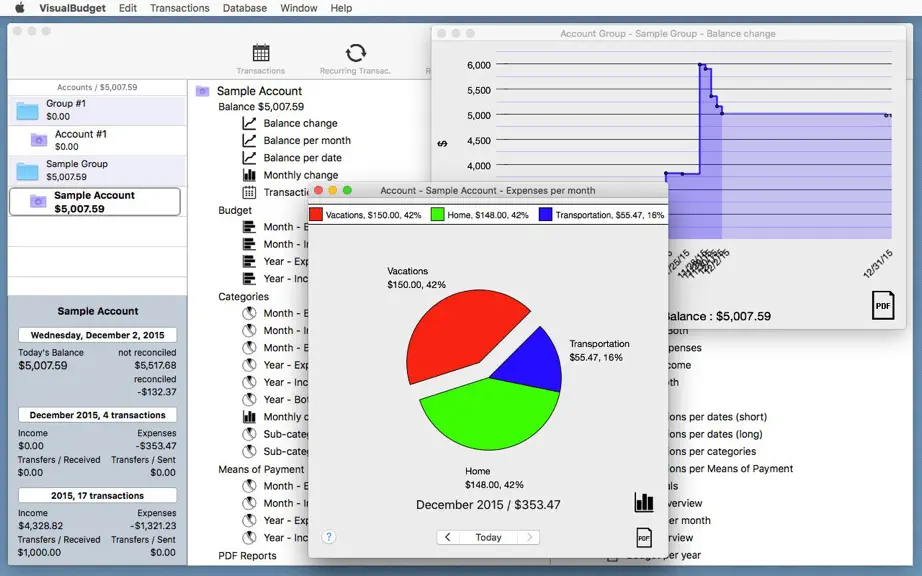Viewport: 922px width, 576px height.
Task: Export balance change chart as PDF
Action: coord(883,306)
